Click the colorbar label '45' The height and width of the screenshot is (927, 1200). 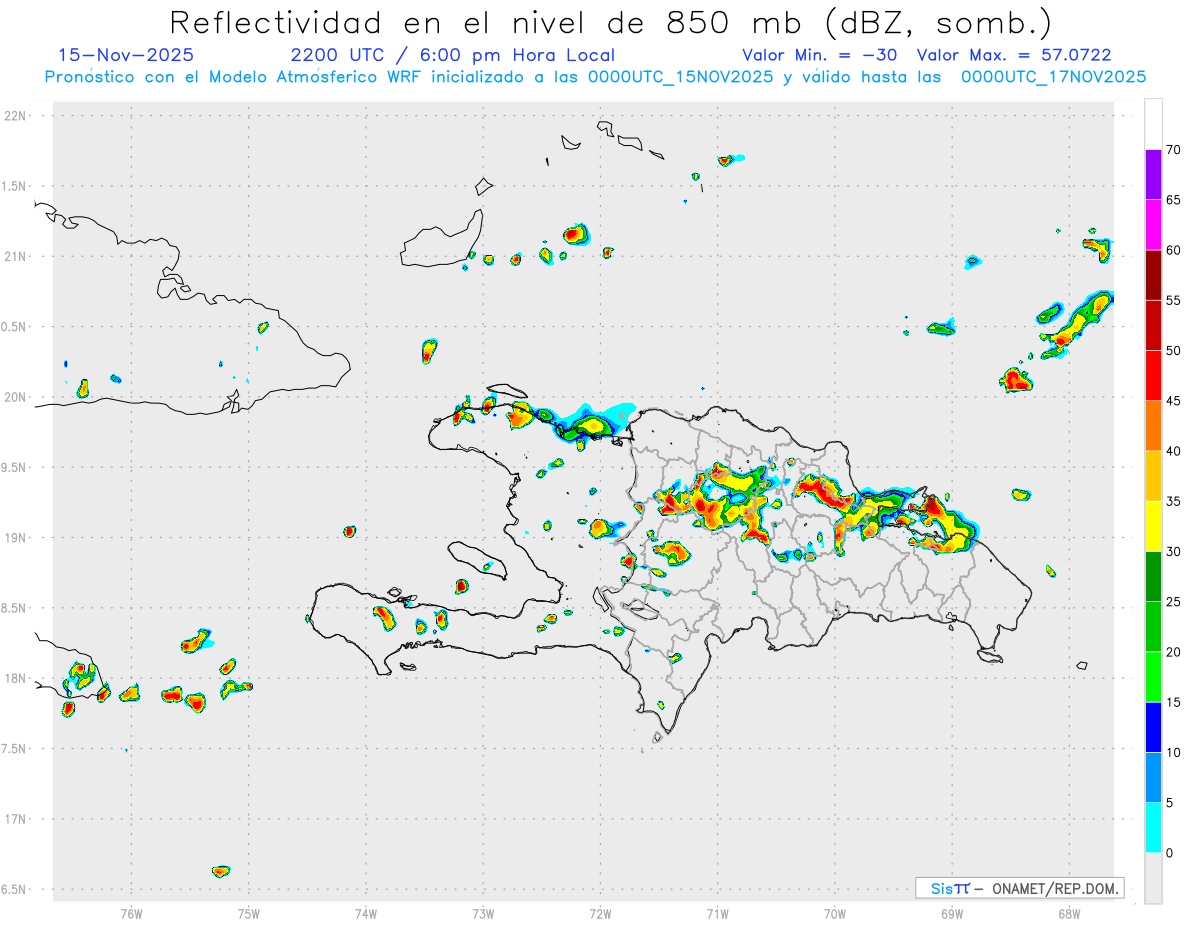(1173, 401)
